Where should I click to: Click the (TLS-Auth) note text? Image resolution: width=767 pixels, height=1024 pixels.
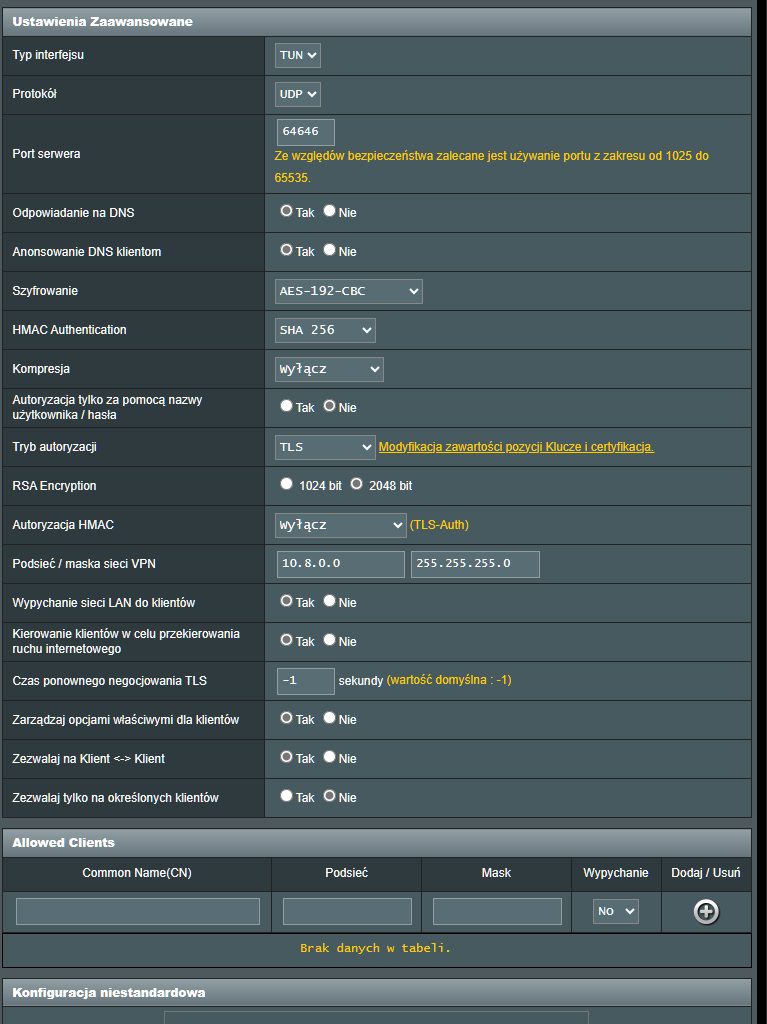[439, 525]
